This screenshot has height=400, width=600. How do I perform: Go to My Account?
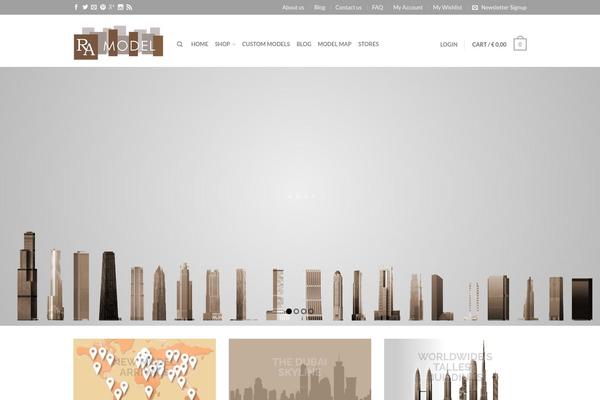click(x=408, y=7)
